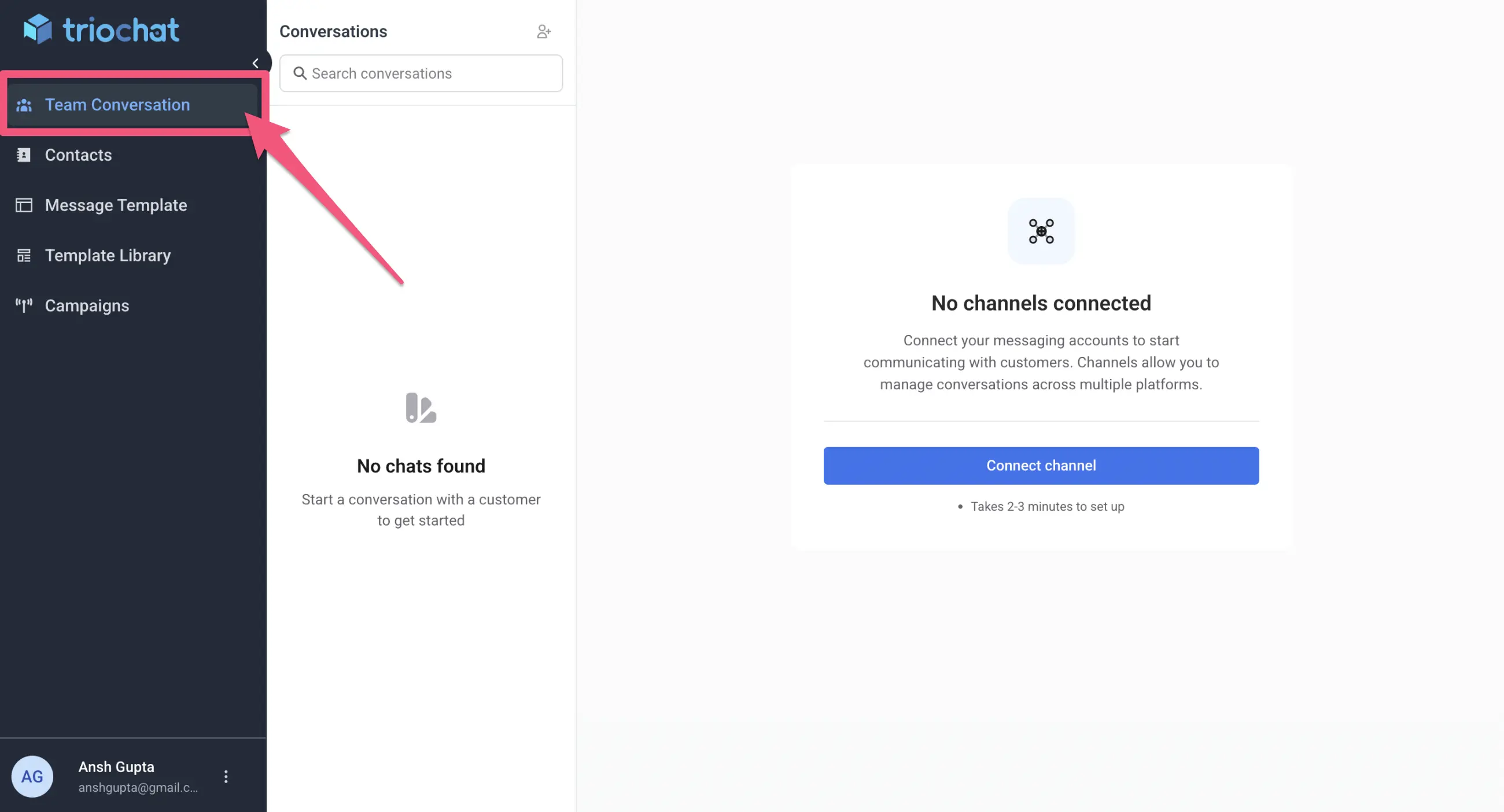Screen dimensions: 1504x812
Task: Click the magnifier icon in the search box
Action: 300,73
